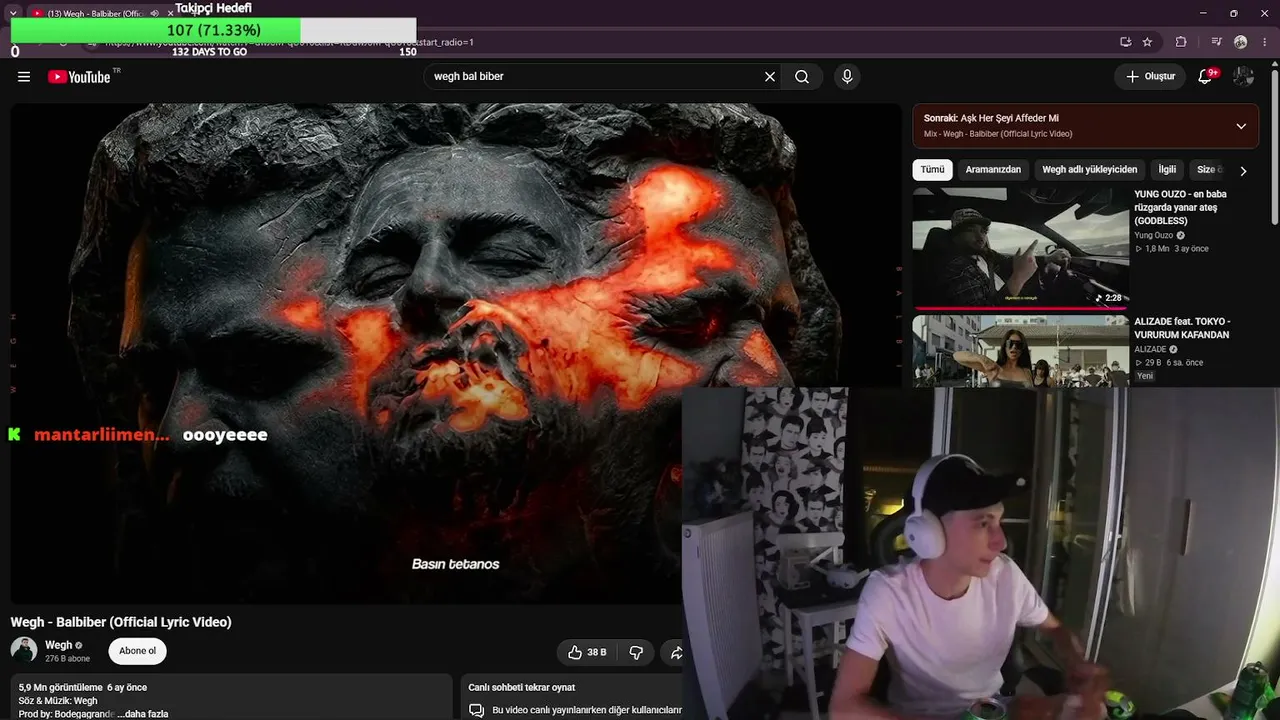1280x720 pixels.
Task: Open the ALIZADE feat. TOKYO video title
Action: click(1182, 328)
